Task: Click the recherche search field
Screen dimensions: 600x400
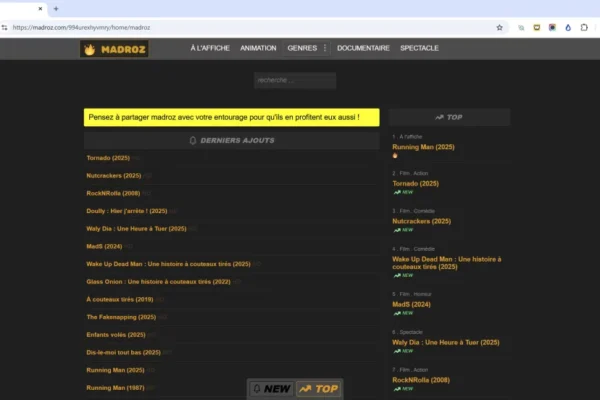Action: pos(295,80)
